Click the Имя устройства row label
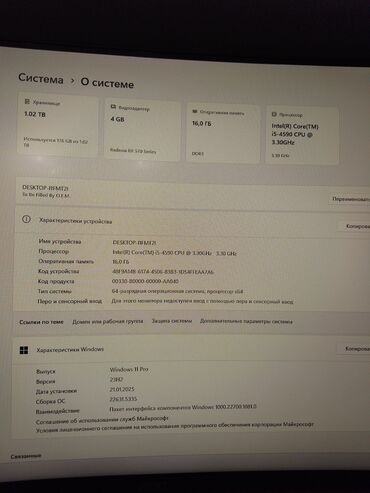Viewport: 370px width, 493px height. click(x=60, y=241)
